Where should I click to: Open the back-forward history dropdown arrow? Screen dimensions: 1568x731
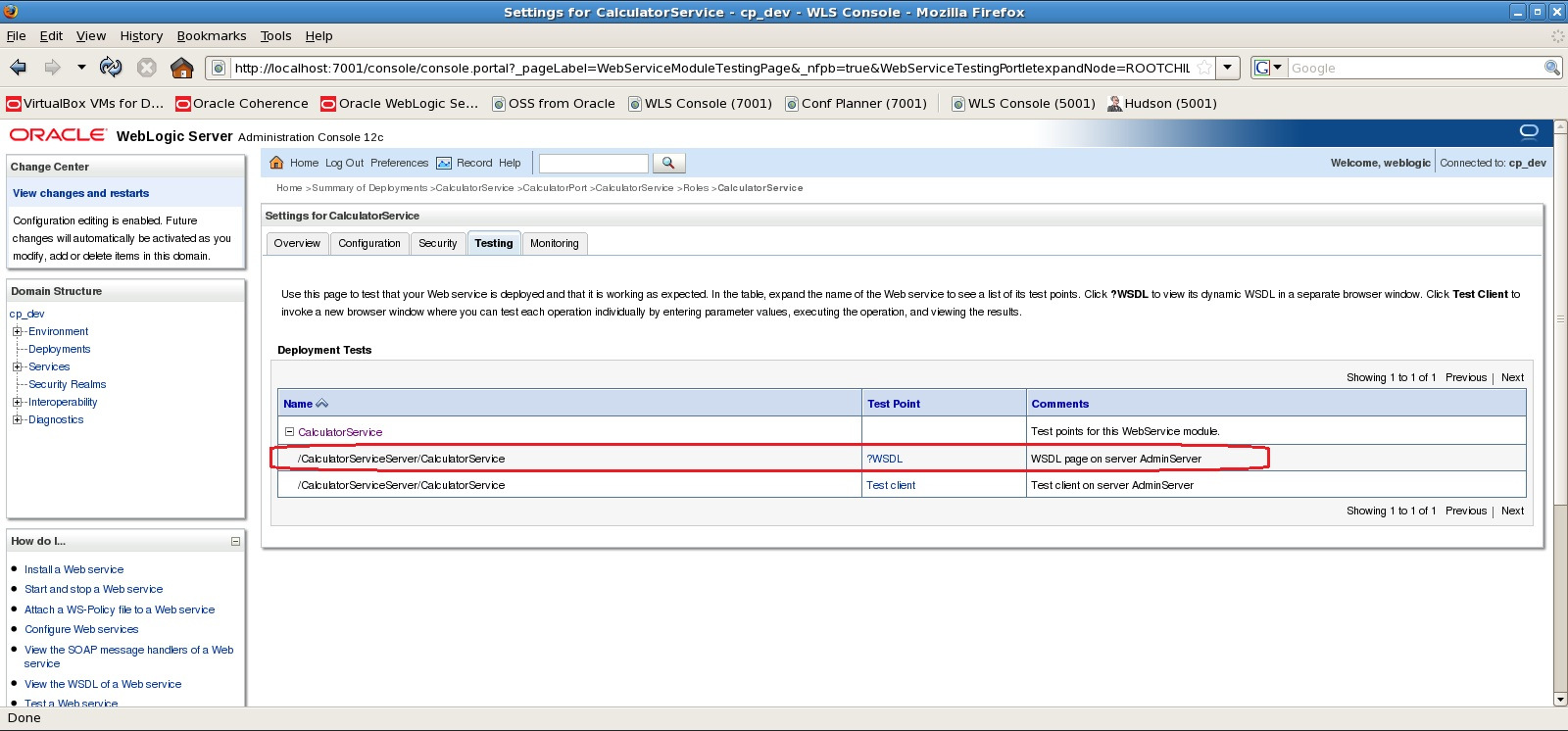click(x=81, y=68)
